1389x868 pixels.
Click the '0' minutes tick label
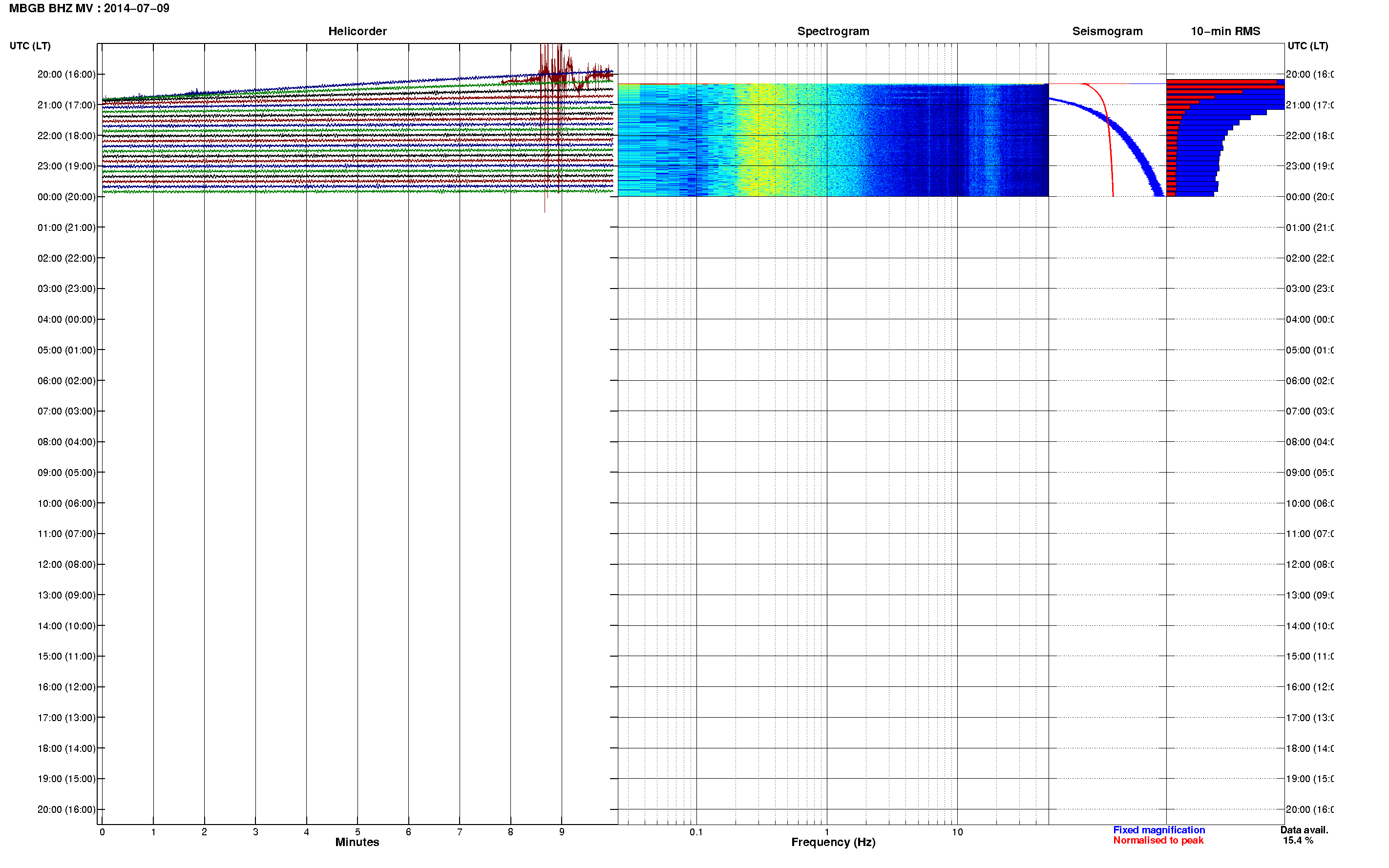pyautogui.click(x=102, y=832)
